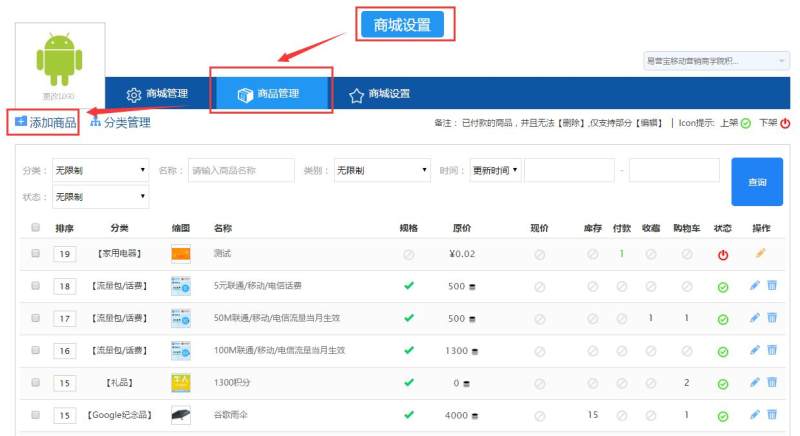Click the edit pencil for 谷歌雨伞 row
The height and width of the screenshot is (436, 800).
click(755, 414)
